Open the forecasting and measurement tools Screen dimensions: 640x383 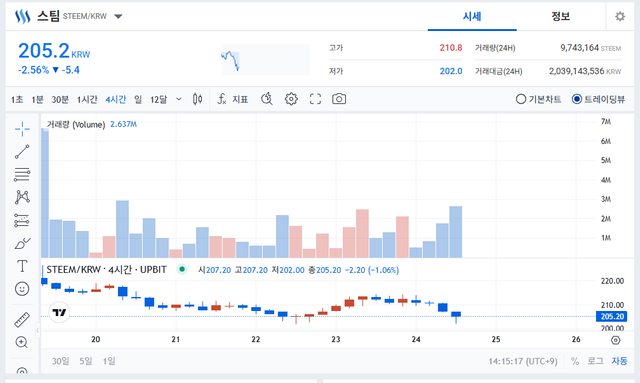coord(22,220)
